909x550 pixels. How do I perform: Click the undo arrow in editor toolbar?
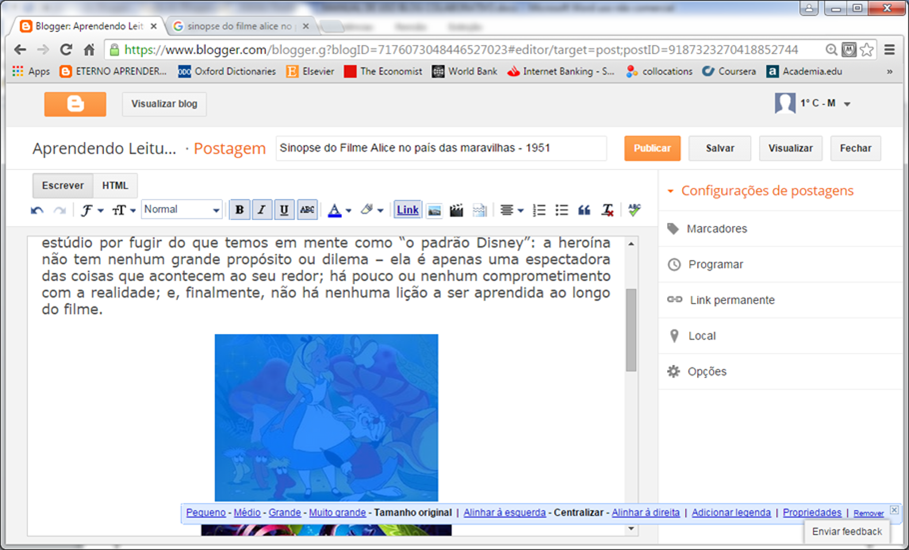coord(37,210)
